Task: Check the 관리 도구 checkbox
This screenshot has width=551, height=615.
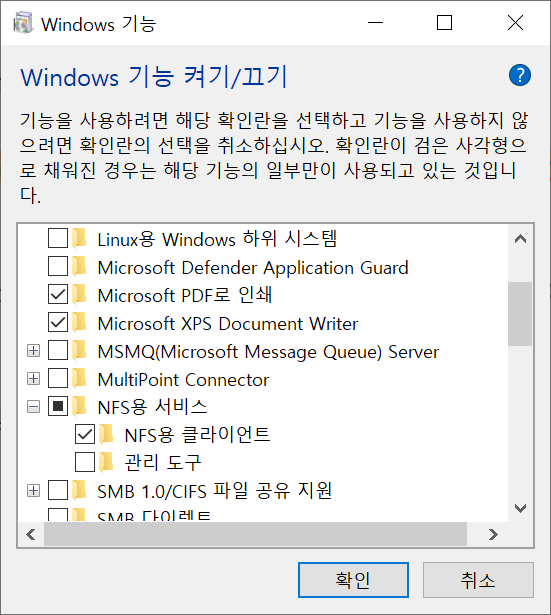Action: 85,462
